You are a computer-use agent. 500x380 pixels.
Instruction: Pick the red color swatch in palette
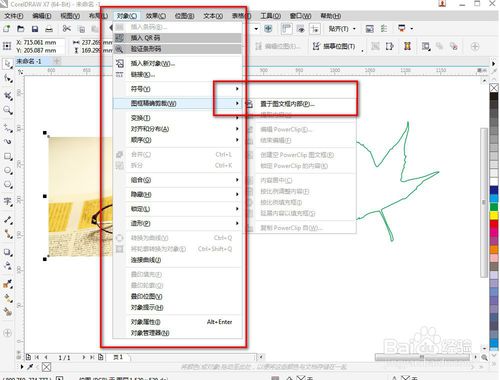pyautogui.click(x=494, y=224)
